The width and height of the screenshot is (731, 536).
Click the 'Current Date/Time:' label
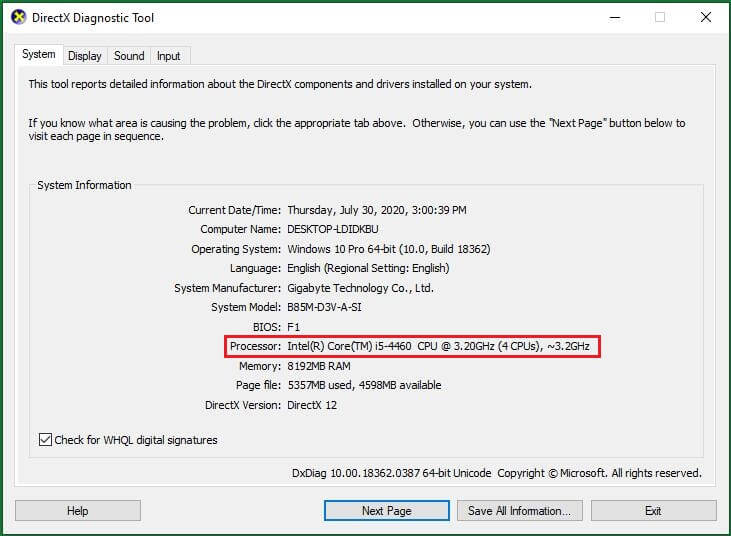click(234, 210)
